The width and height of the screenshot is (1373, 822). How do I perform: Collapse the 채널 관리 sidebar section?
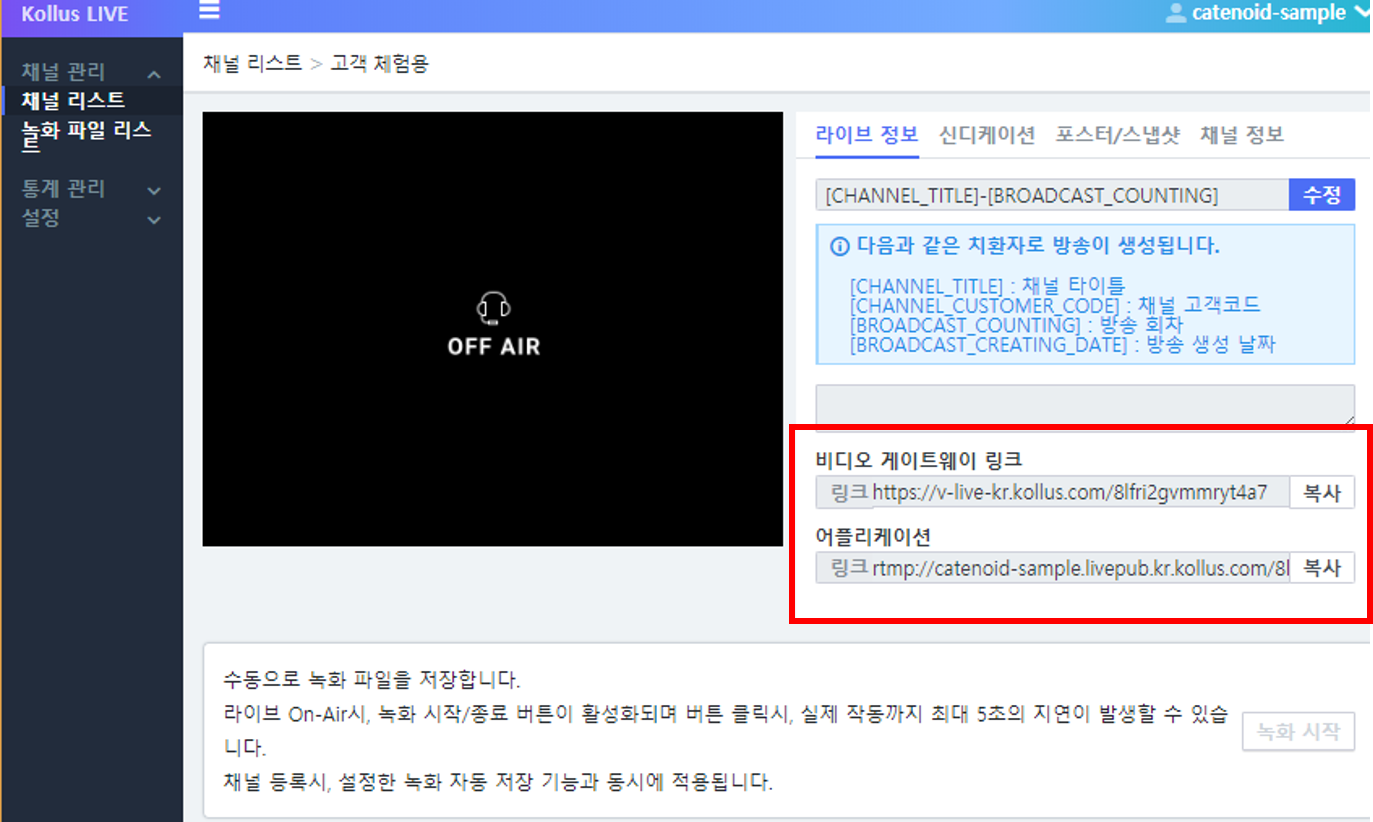coord(154,74)
